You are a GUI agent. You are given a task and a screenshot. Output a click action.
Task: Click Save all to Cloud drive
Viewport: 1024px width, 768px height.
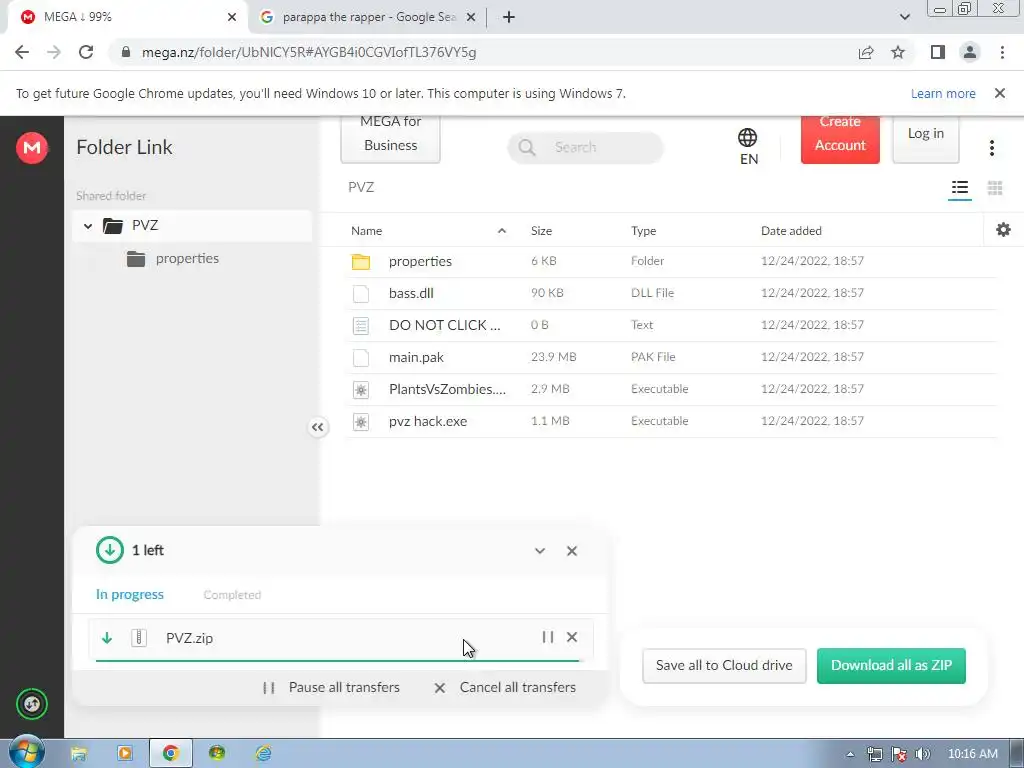coord(724,665)
